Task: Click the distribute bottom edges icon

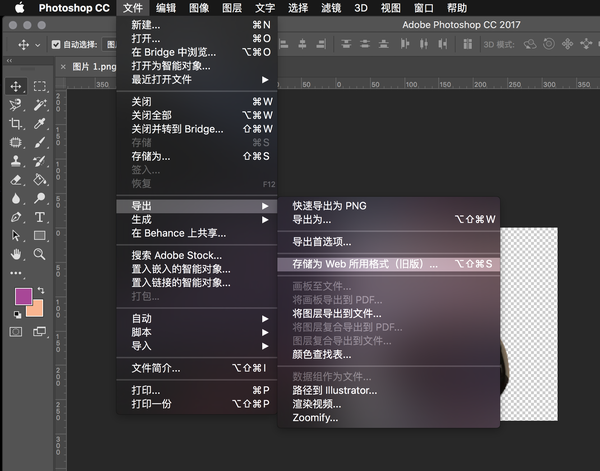Action: (x=384, y=44)
